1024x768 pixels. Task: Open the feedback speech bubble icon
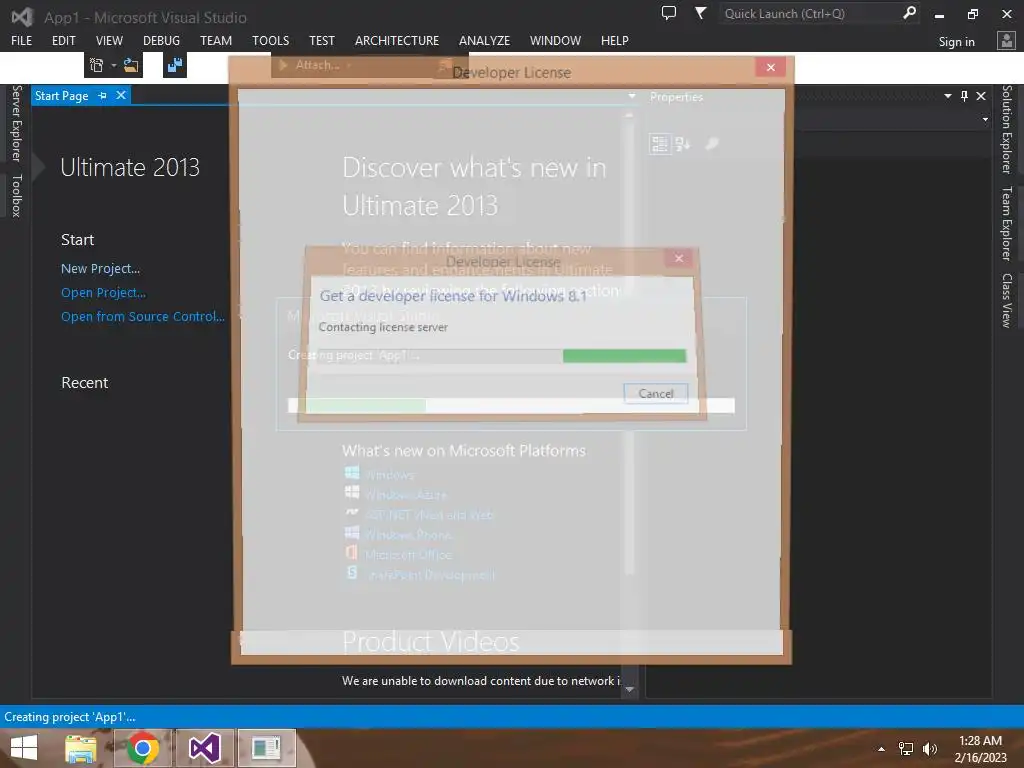point(669,12)
